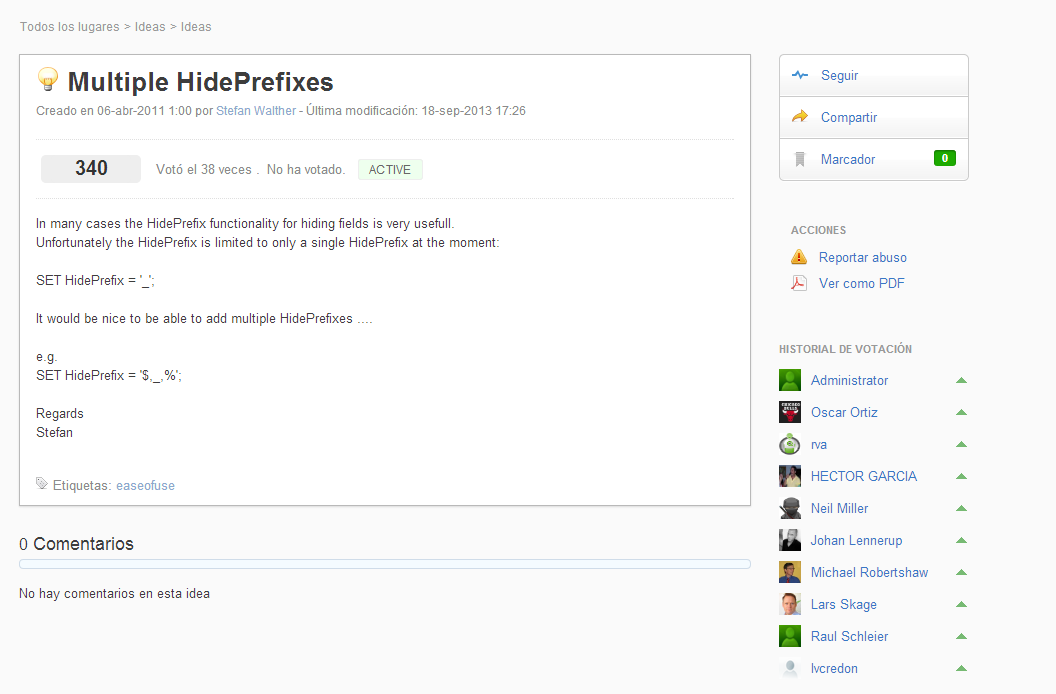Click the lightbulb idea icon
This screenshot has height=694, width=1056.
[47, 80]
